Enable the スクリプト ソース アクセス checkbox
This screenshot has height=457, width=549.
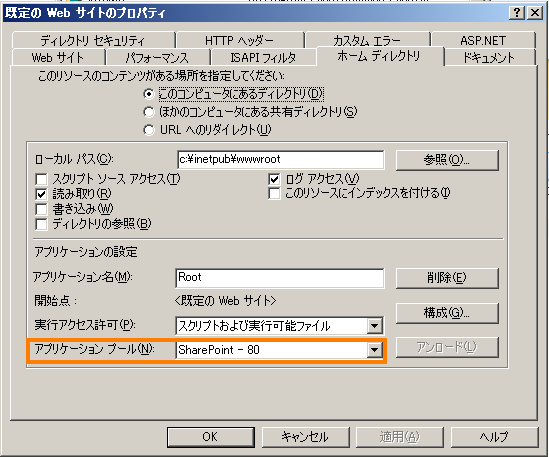tap(41, 179)
